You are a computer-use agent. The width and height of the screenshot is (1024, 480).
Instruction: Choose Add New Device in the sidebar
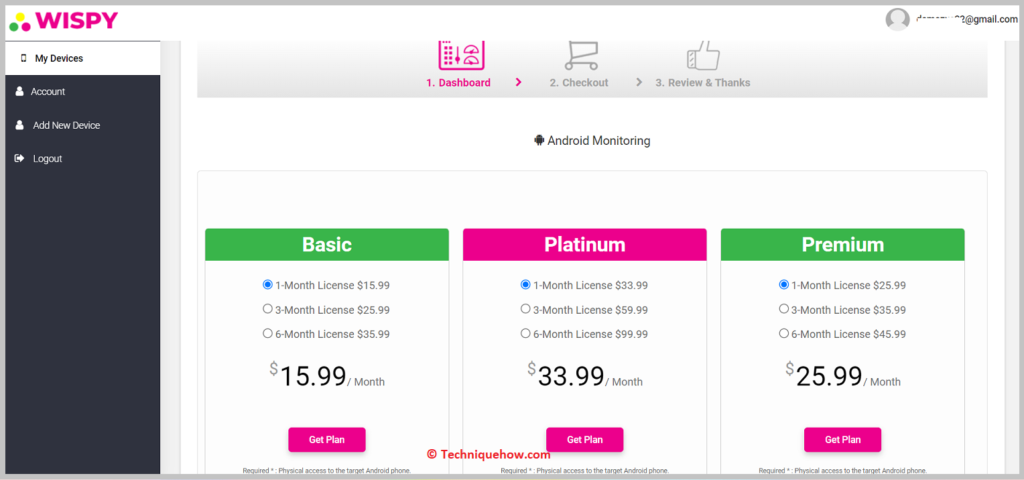tap(82, 125)
